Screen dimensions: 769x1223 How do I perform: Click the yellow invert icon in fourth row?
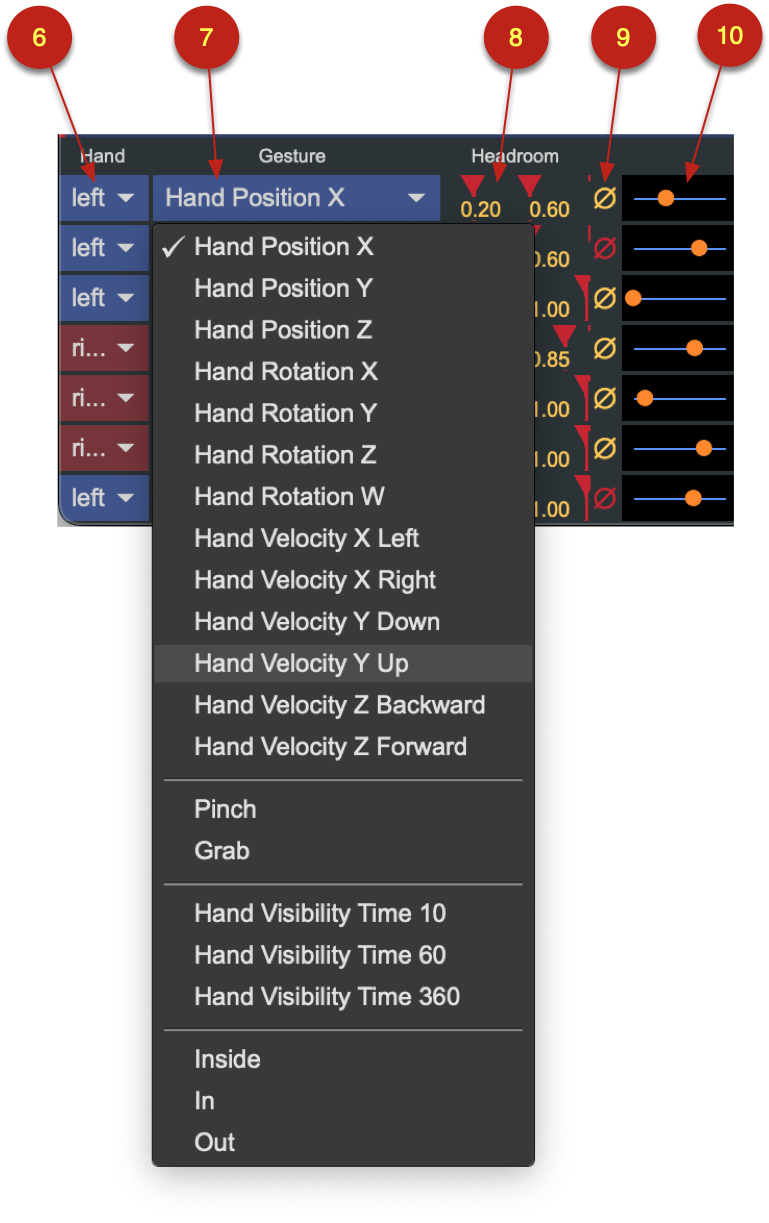click(x=604, y=348)
